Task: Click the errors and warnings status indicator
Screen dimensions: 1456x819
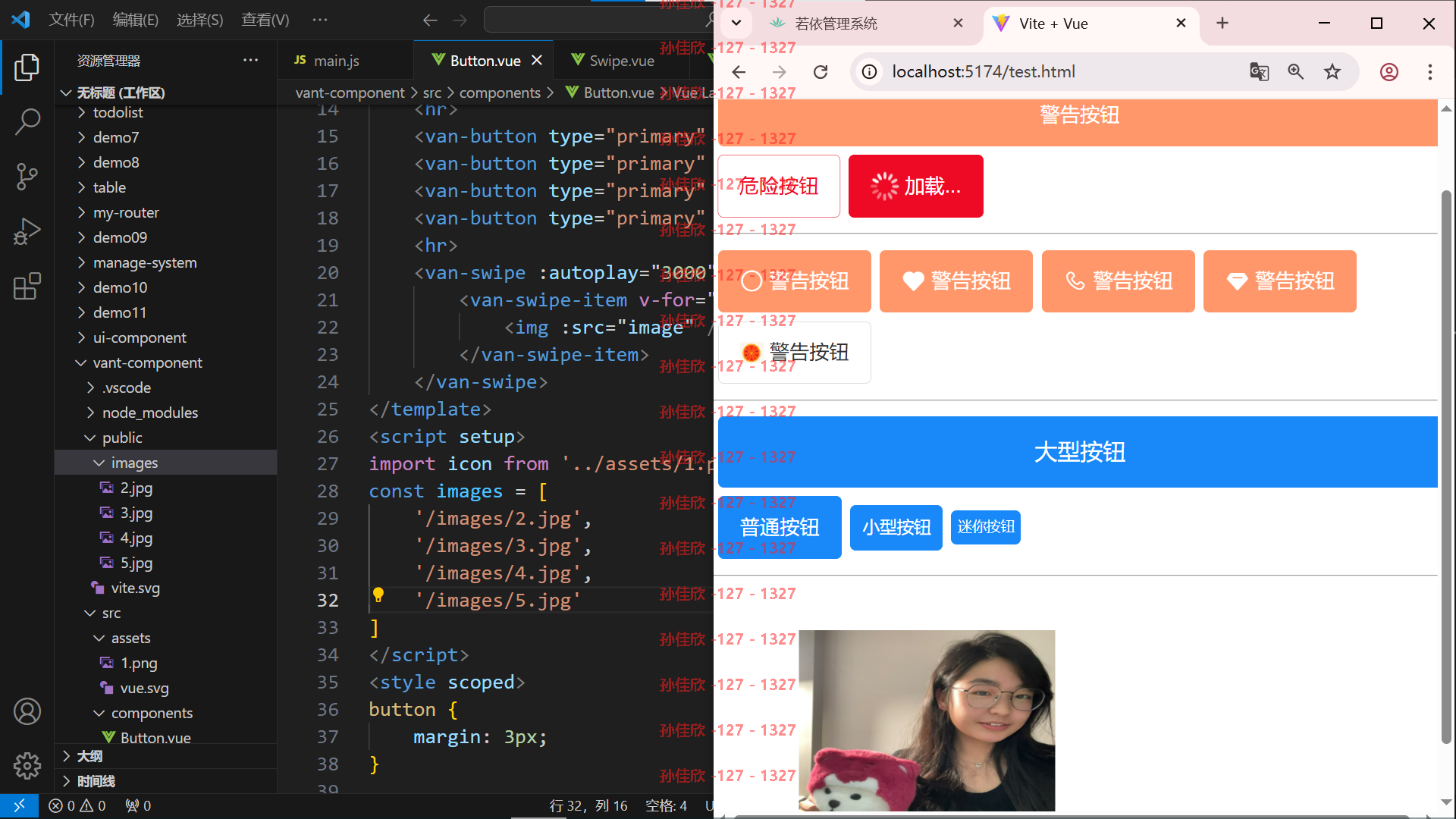Action: (x=77, y=805)
